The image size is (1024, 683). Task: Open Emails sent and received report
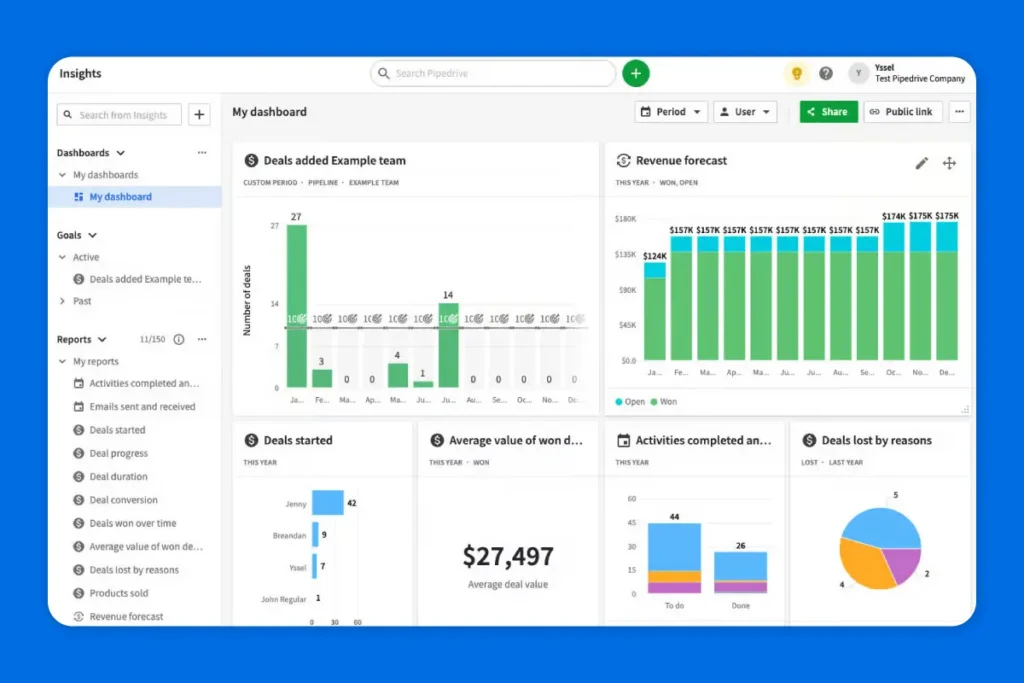click(x=135, y=407)
